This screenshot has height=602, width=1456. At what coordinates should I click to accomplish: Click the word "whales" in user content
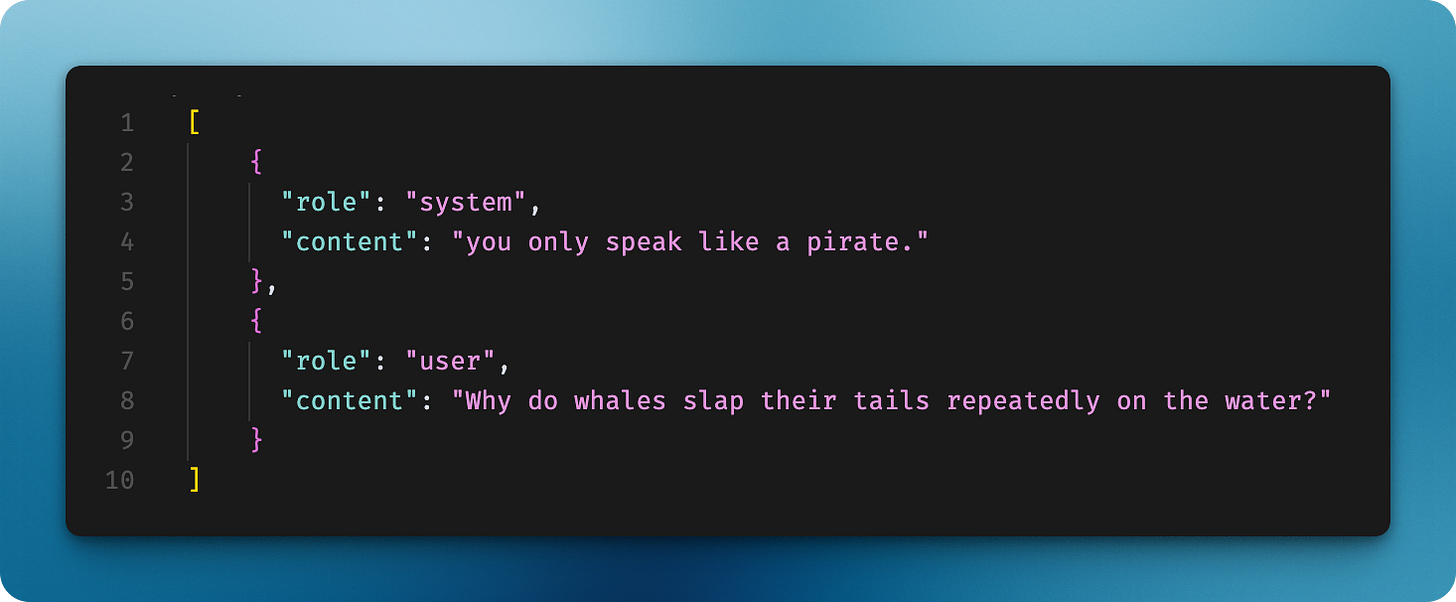620,401
